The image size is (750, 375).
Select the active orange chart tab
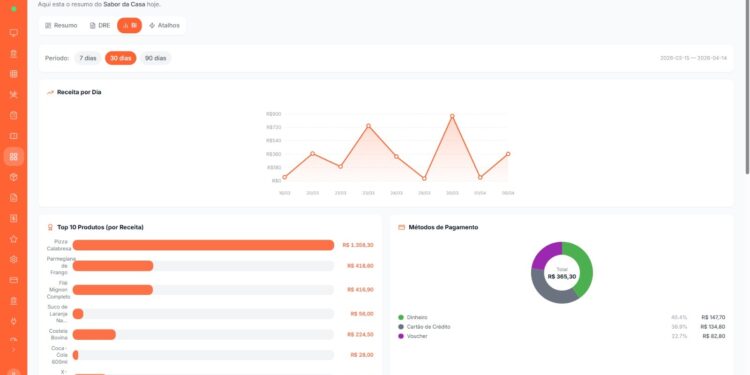pyautogui.click(x=129, y=25)
